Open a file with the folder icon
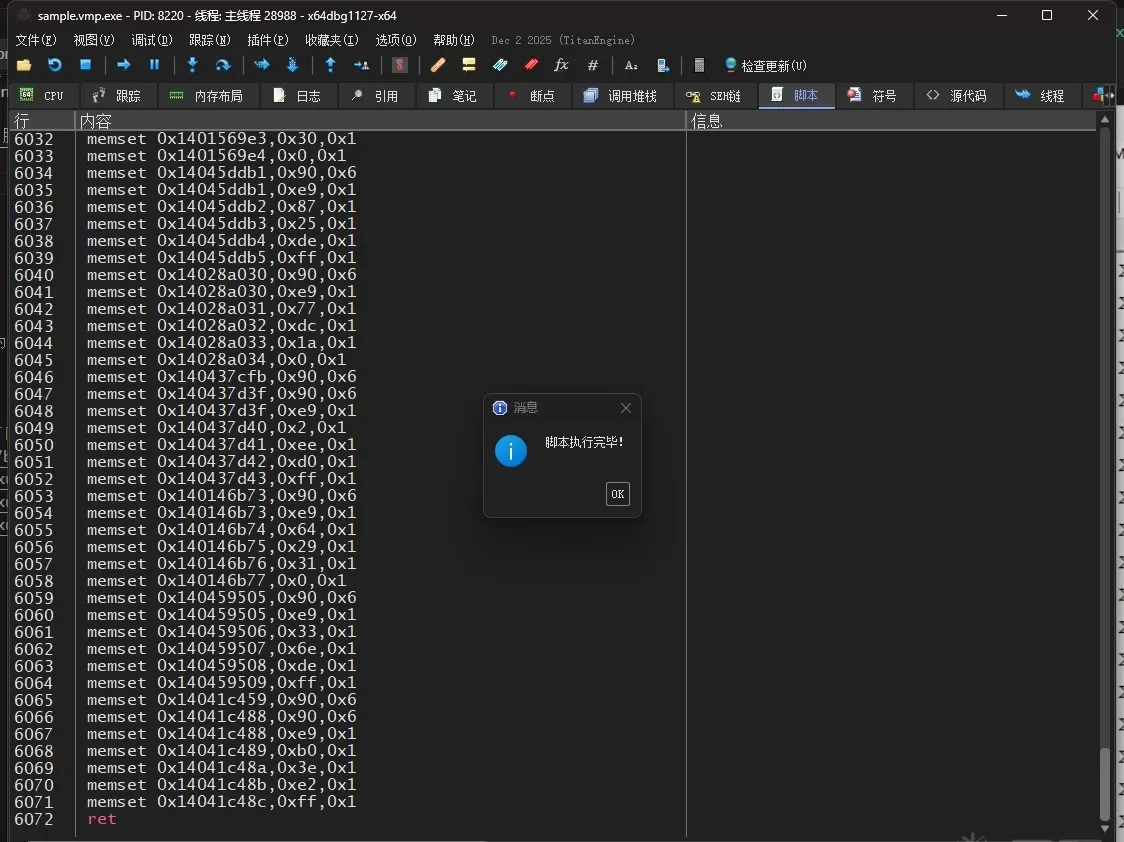 24,65
